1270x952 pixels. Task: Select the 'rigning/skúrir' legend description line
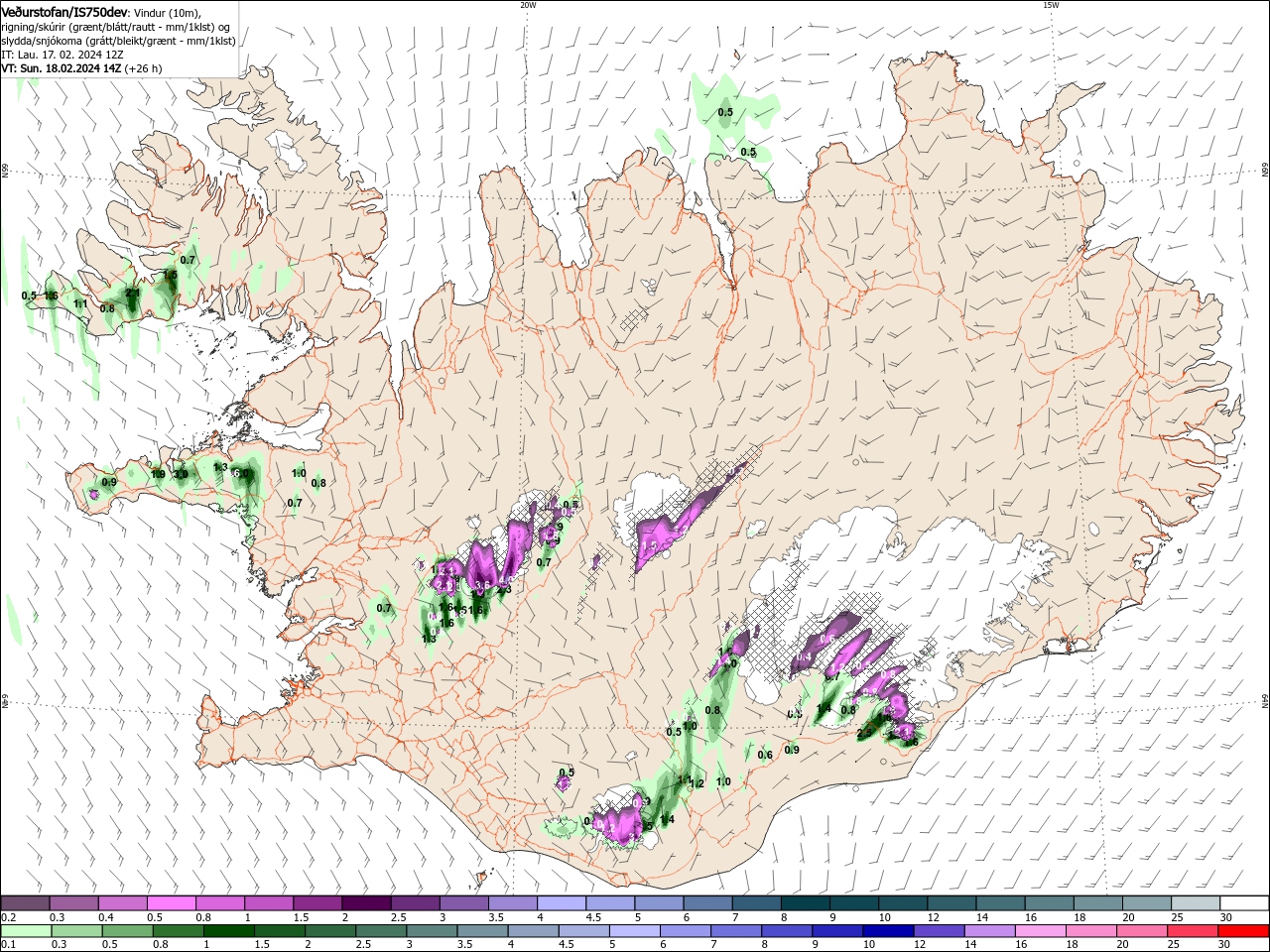point(116,27)
